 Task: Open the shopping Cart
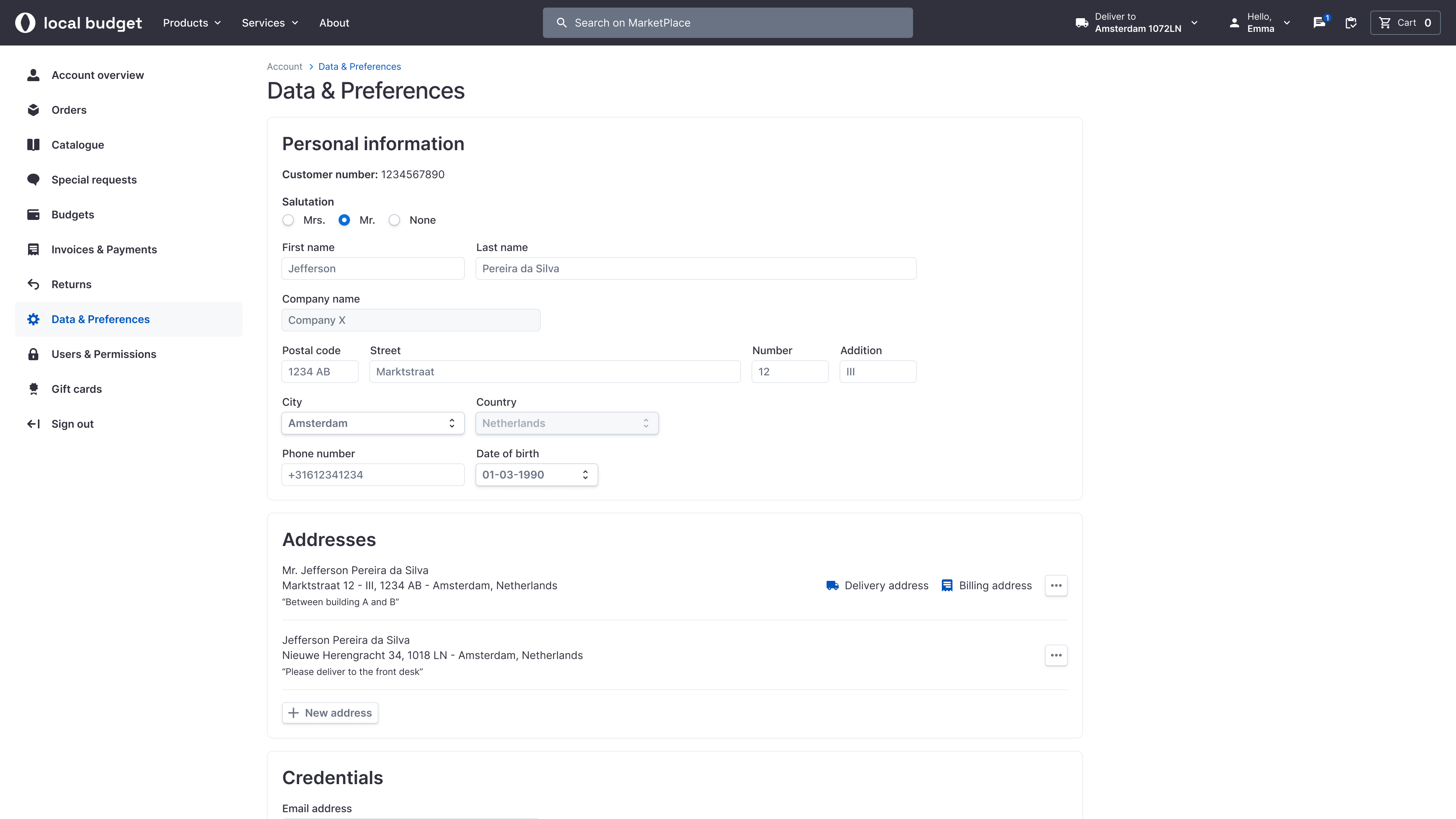[x=1404, y=23]
